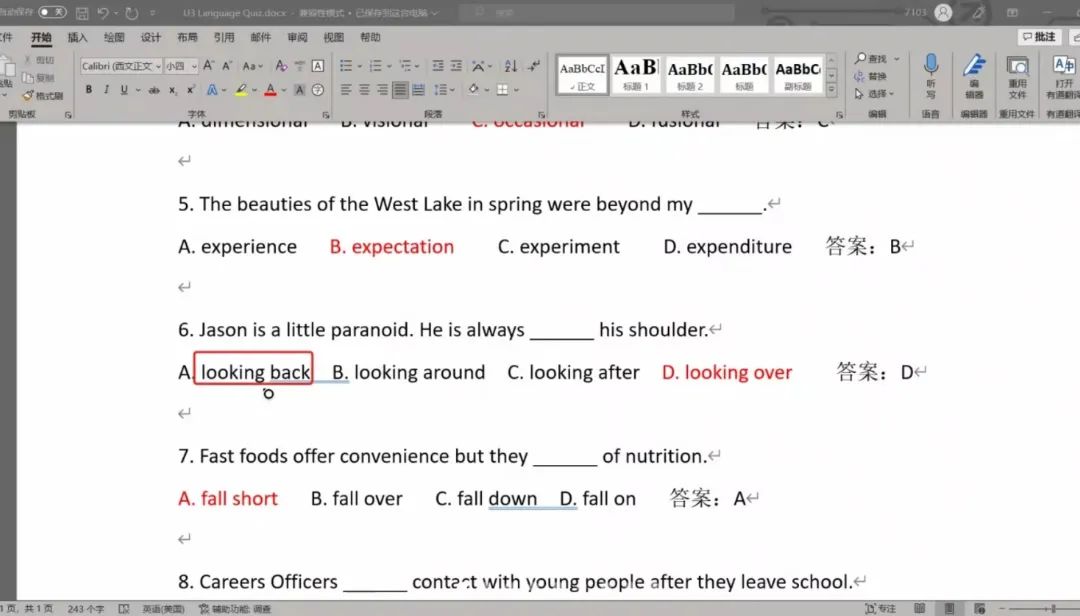Toggle Italic formatting
The image size is (1080, 616).
106,90
